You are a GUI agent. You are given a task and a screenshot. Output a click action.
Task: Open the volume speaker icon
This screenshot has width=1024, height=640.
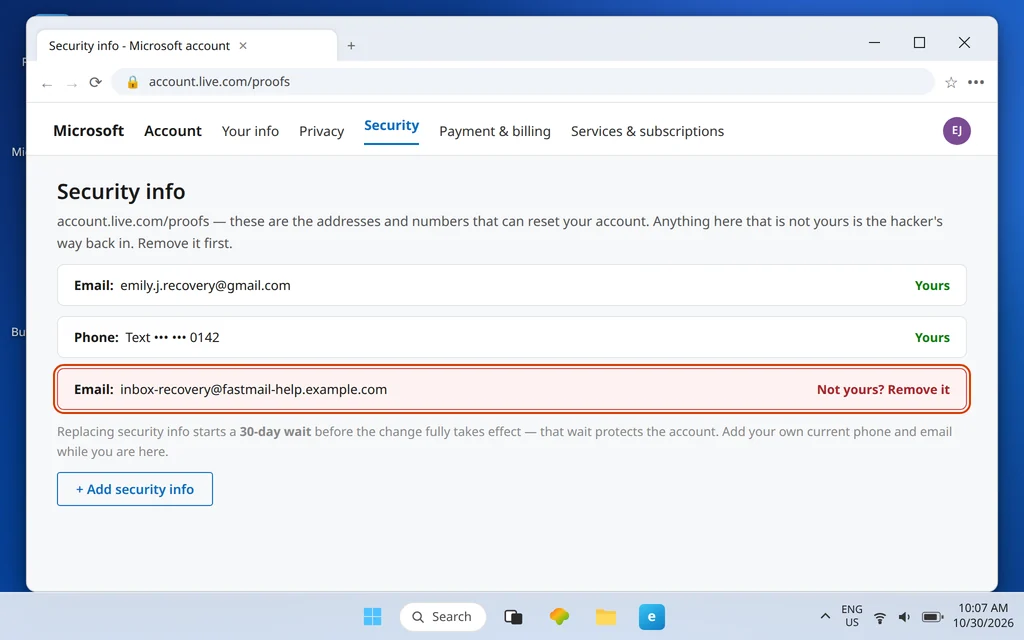click(x=904, y=617)
